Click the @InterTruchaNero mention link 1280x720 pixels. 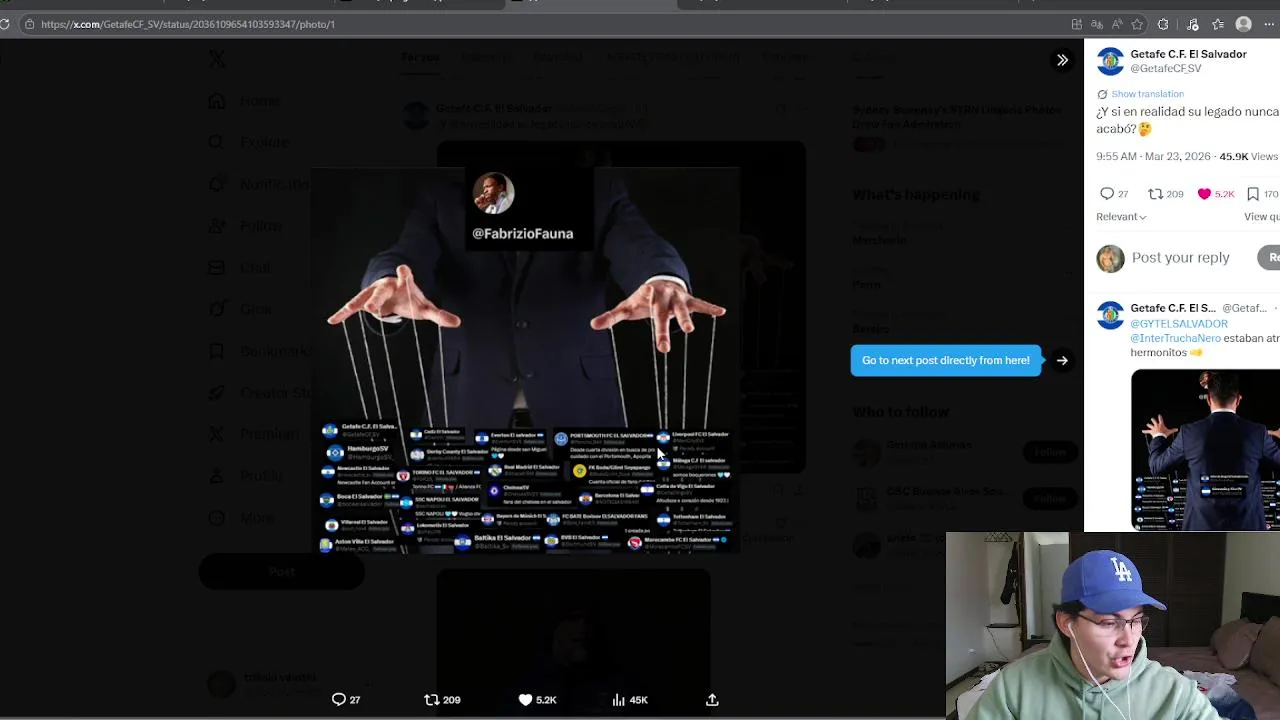(1175, 338)
